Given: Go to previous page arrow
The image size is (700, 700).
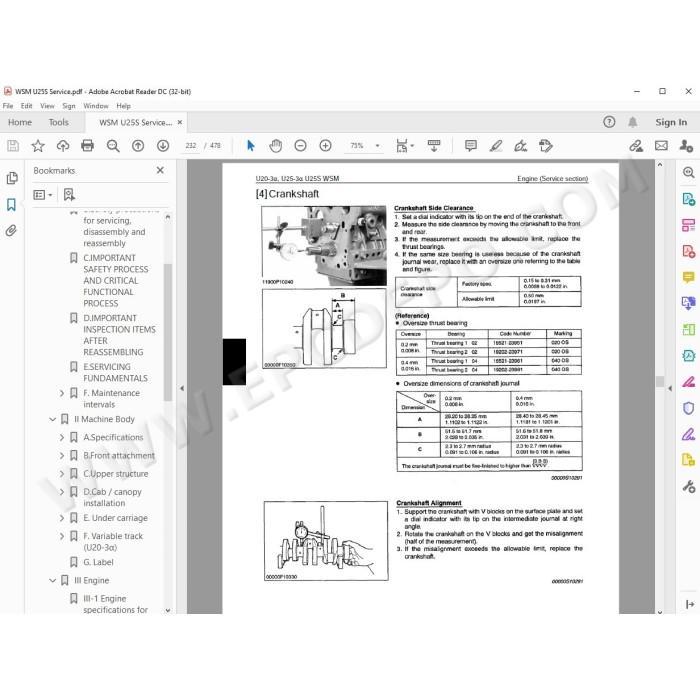Looking at the screenshot, I should [x=138, y=146].
